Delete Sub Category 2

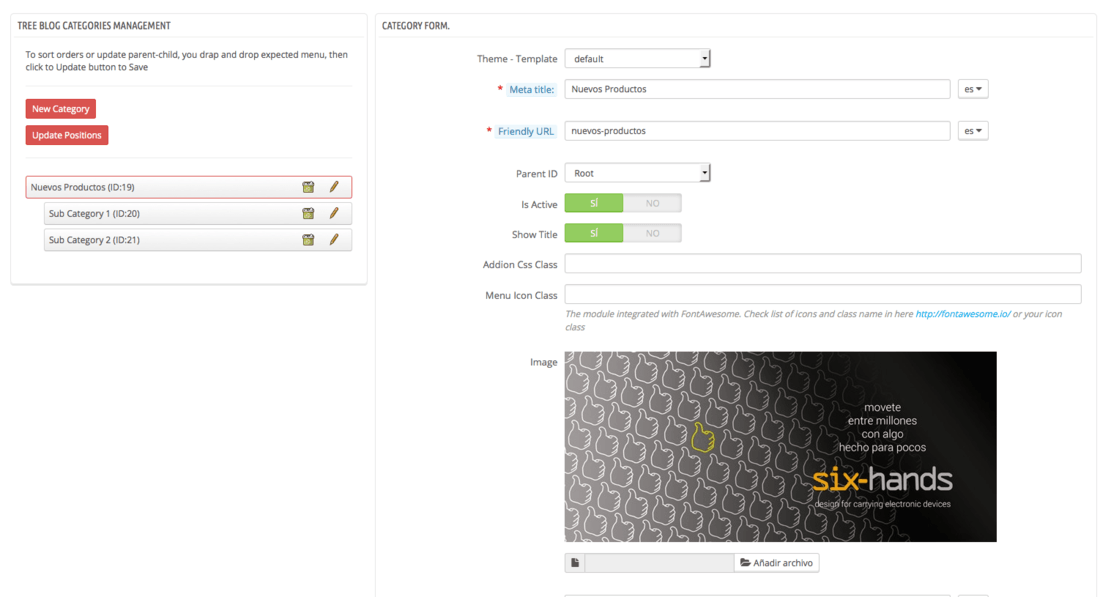(x=308, y=240)
